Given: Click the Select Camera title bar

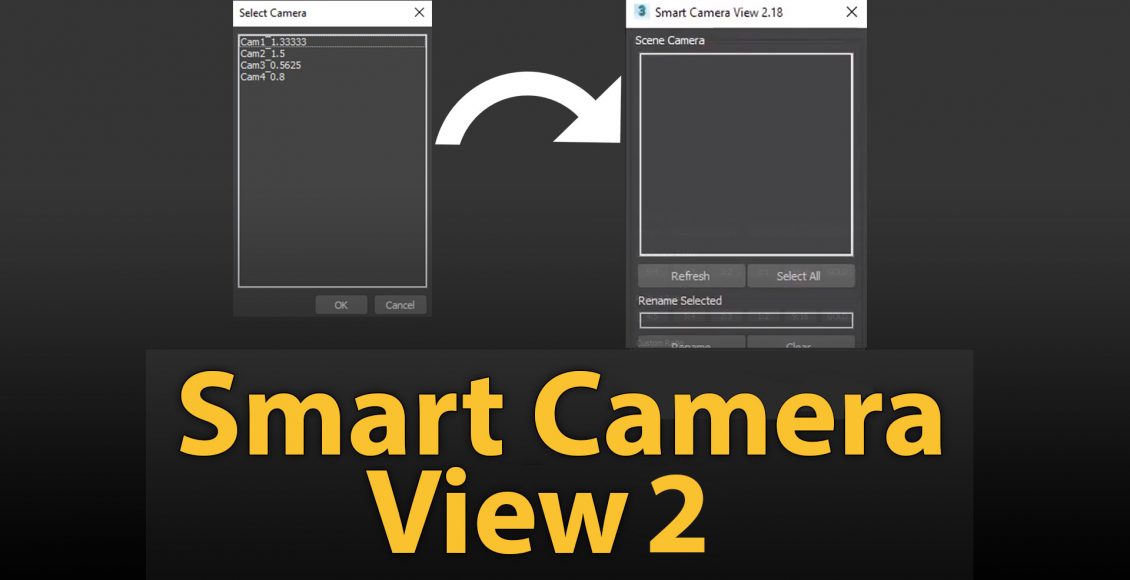Looking at the screenshot, I should coord(320,13).
